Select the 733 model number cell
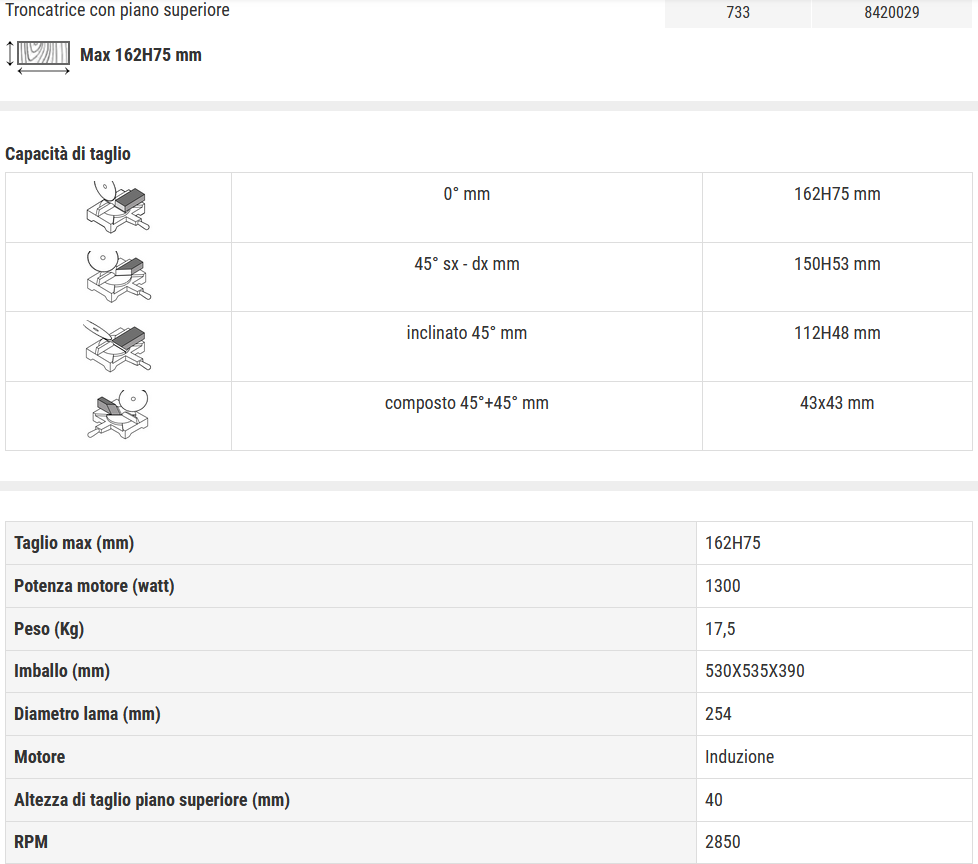Screen dimensions: 978x864 [x=738, y=12]
